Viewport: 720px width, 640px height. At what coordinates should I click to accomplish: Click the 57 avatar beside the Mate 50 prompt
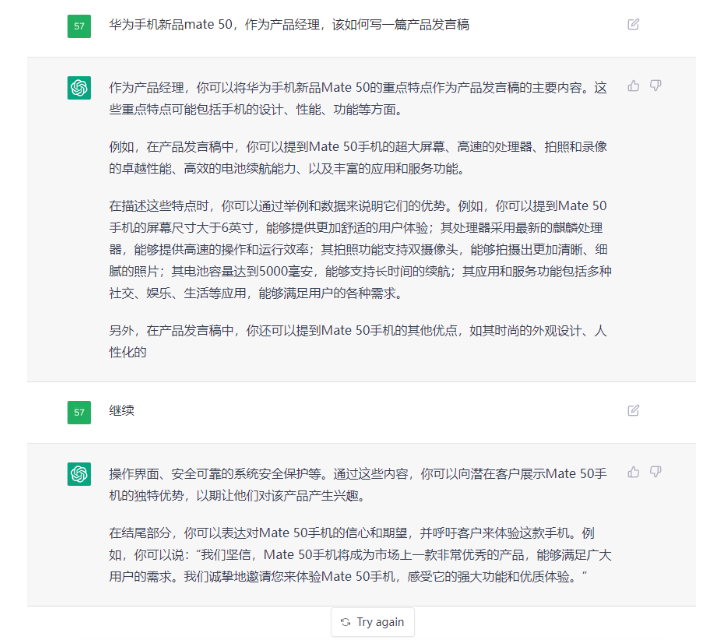click(x=79, y=26)
